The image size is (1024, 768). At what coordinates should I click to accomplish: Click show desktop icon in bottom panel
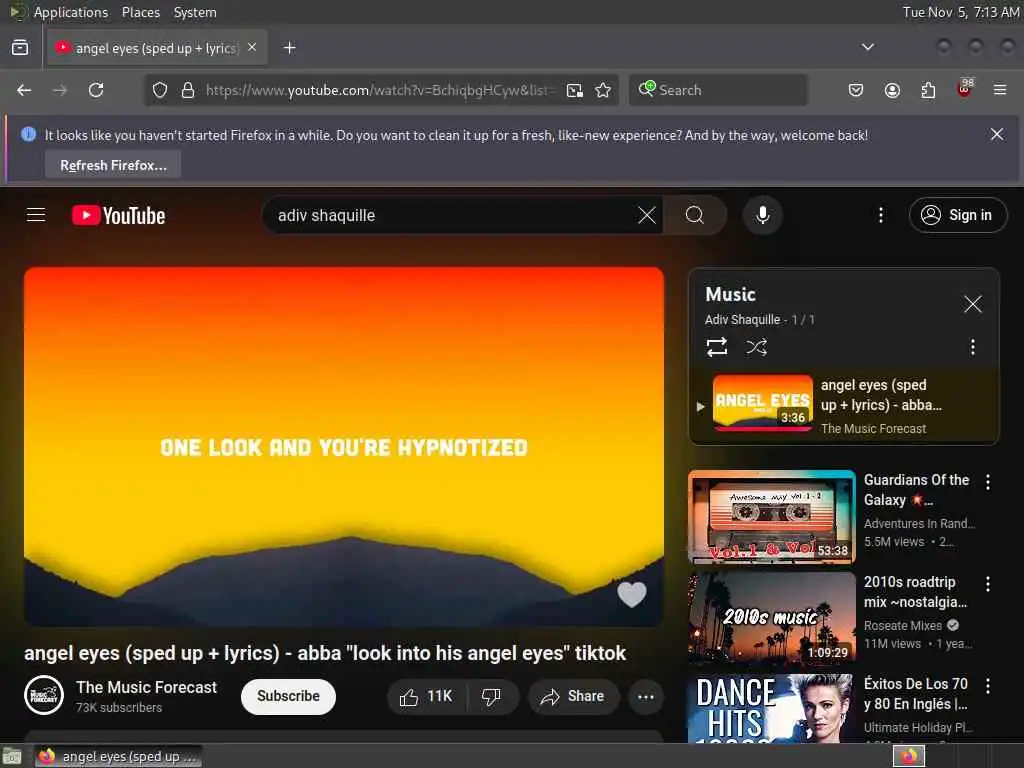[12, 756]
